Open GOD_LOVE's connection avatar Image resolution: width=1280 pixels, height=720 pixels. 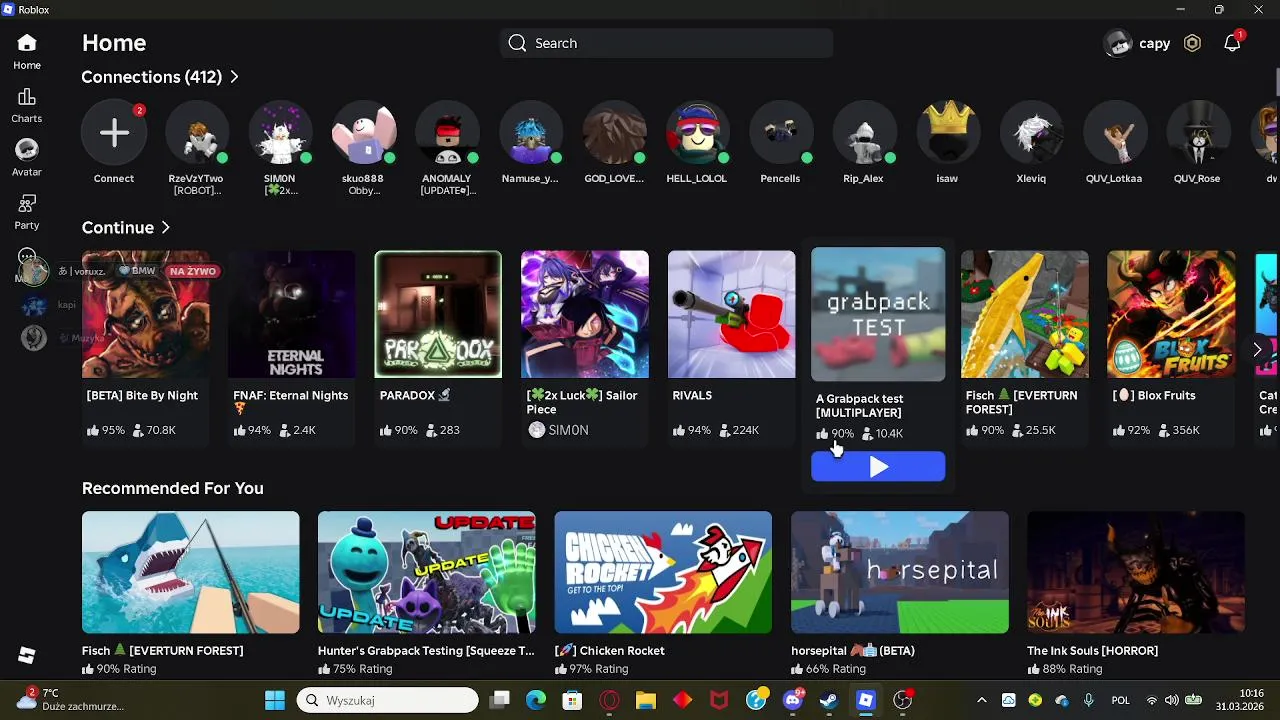click(614, 133)
